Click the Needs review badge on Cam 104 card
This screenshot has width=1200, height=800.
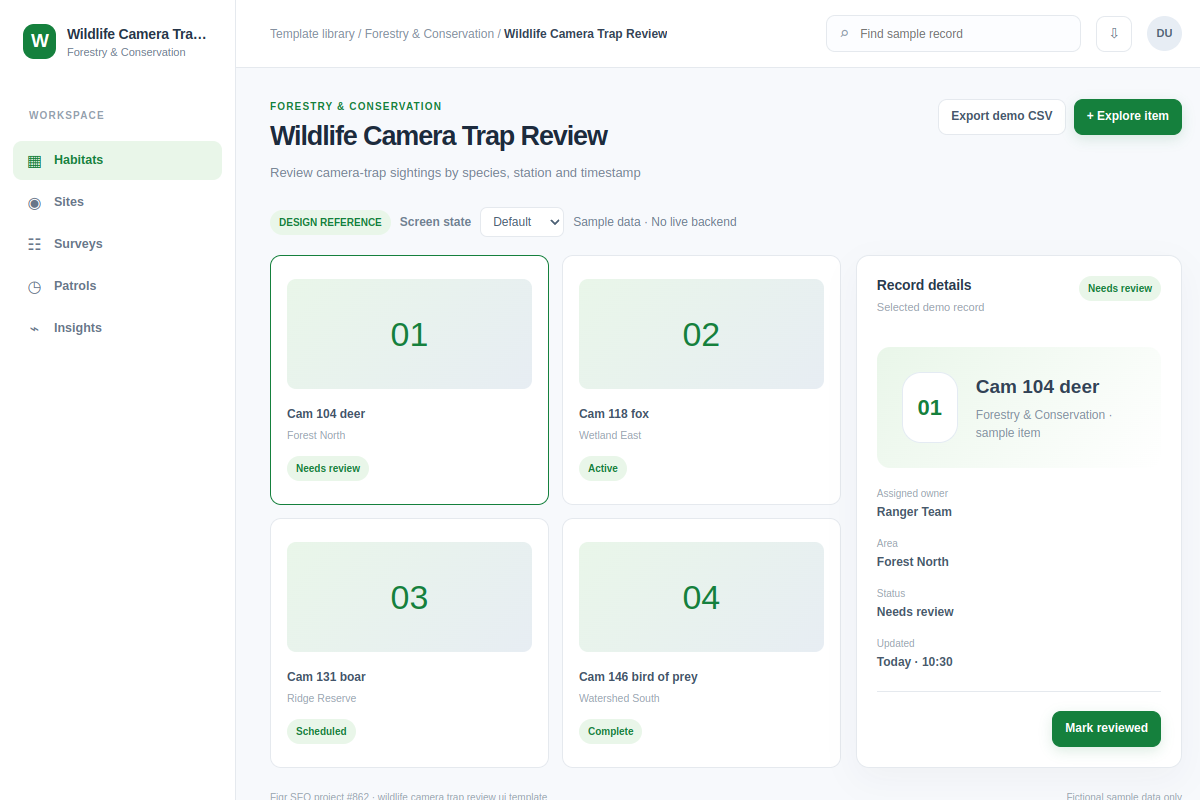(328, 468)
